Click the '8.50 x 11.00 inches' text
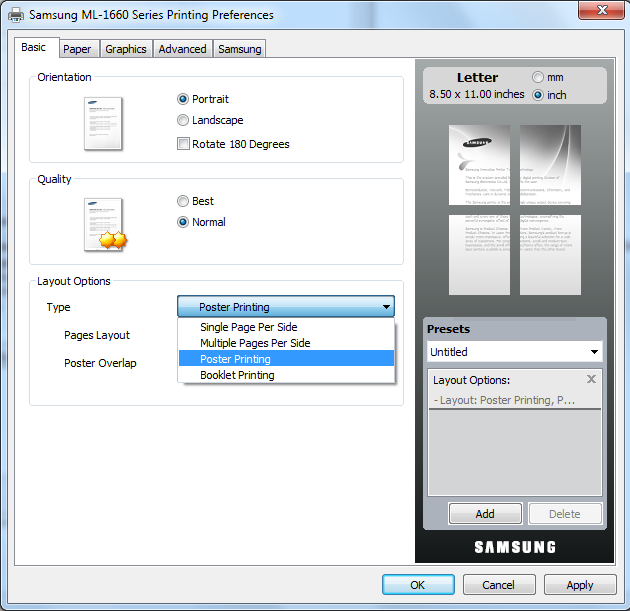Image resolution: width=630 pixels, height=611 pixels. click(x=477, y=94)
